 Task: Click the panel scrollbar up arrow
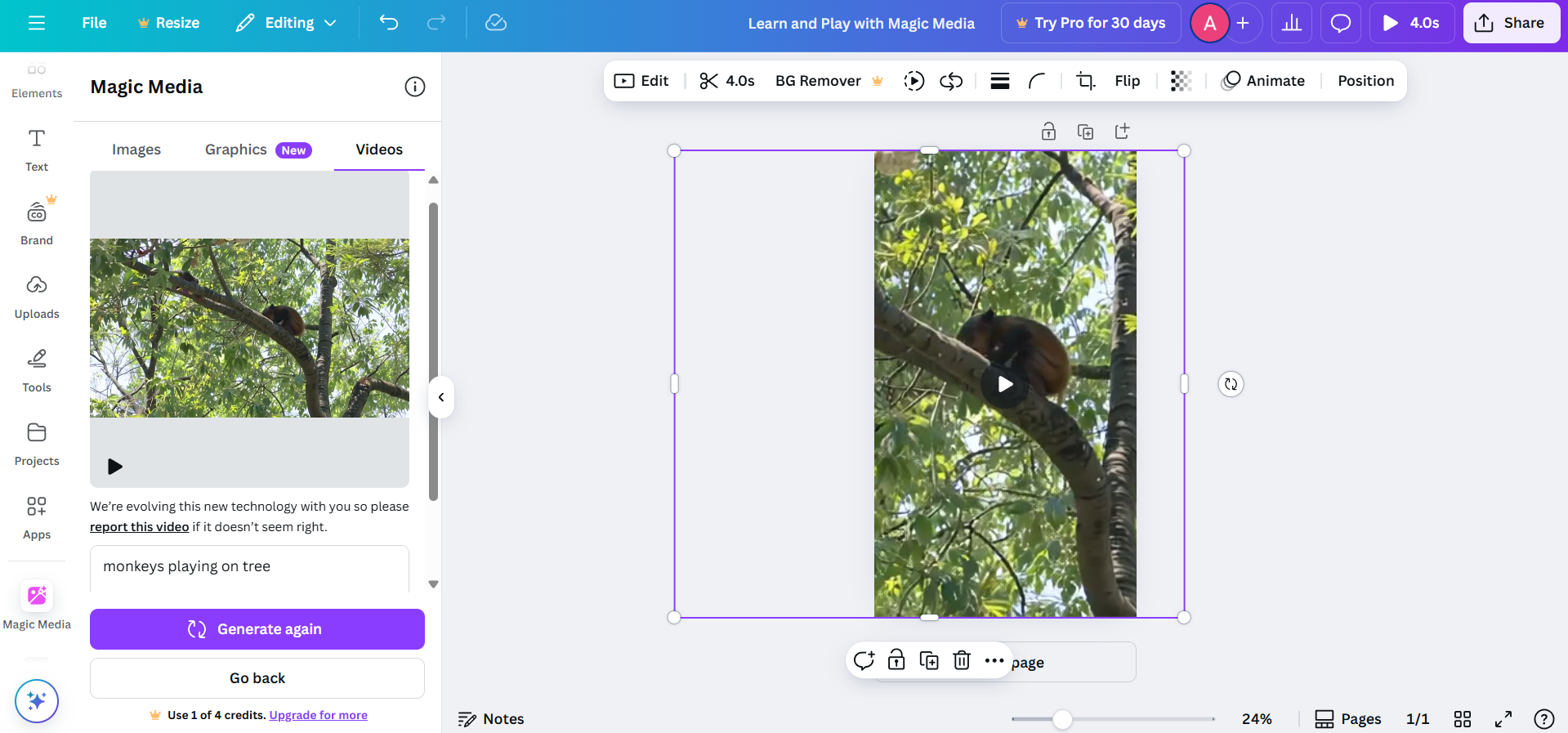pos(434,180)
